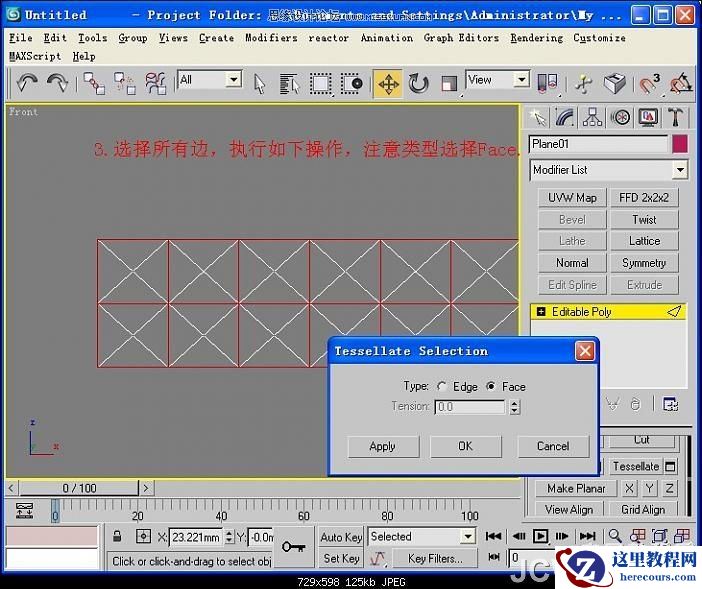Open the Customize menu
This screenshot has width=702, height=589.
coord(599,38)
